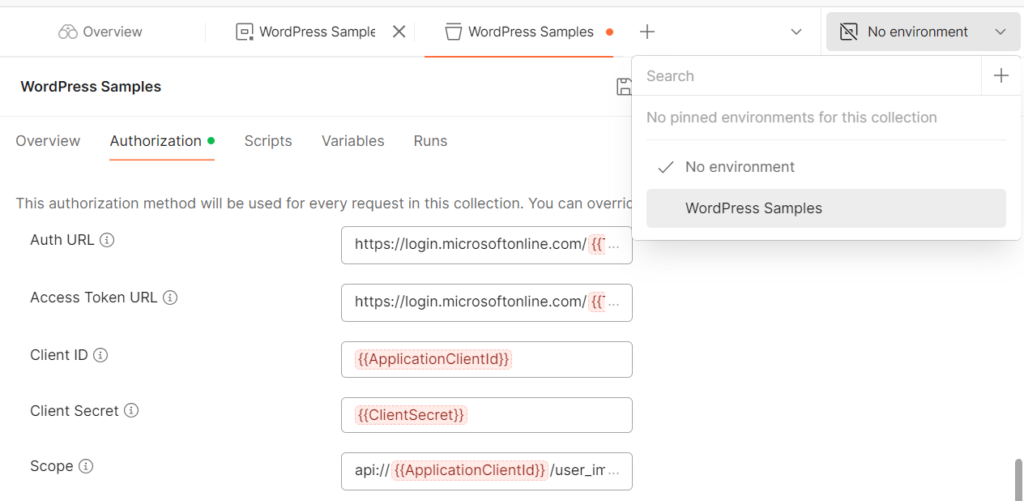
Task: Open the collection Overview sub-tab
Action: coord(48,140)
